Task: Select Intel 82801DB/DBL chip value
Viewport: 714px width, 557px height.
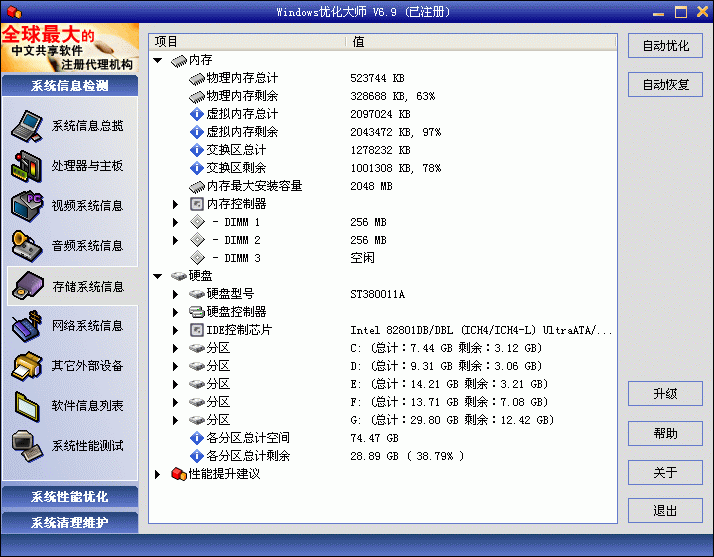Action: [481, 330]
